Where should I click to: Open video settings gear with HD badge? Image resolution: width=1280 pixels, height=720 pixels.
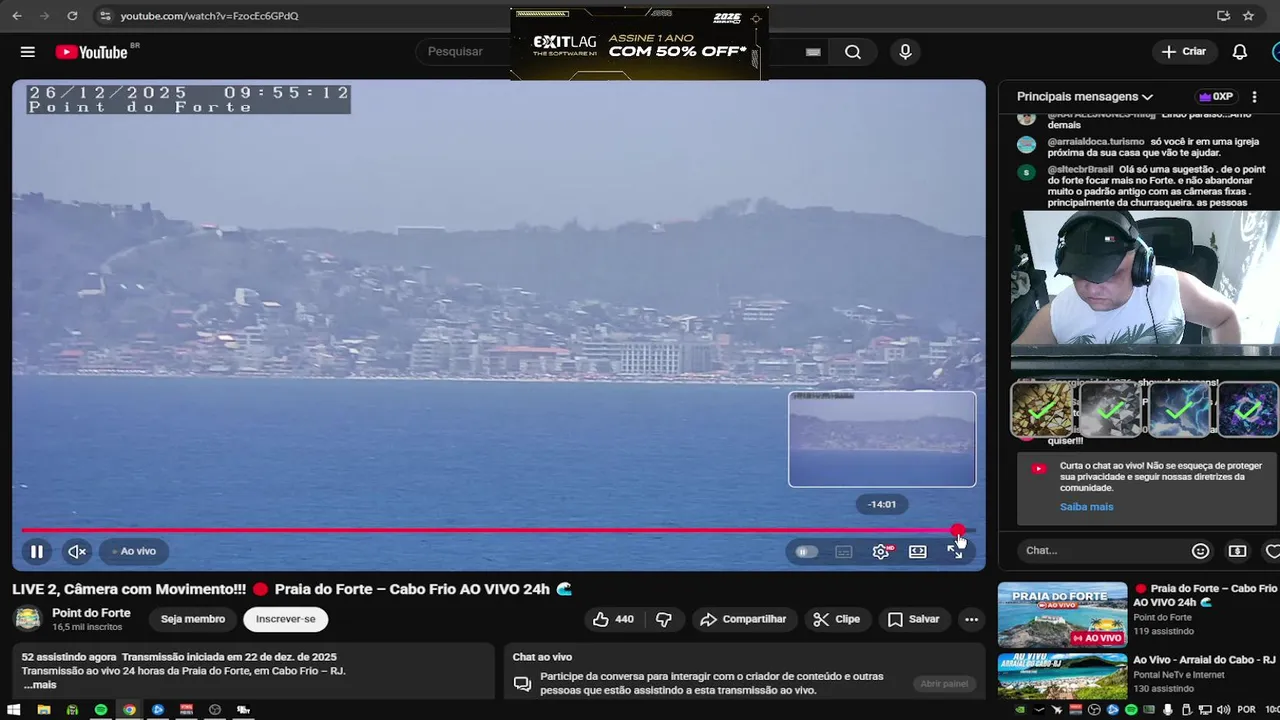point(881,551)
